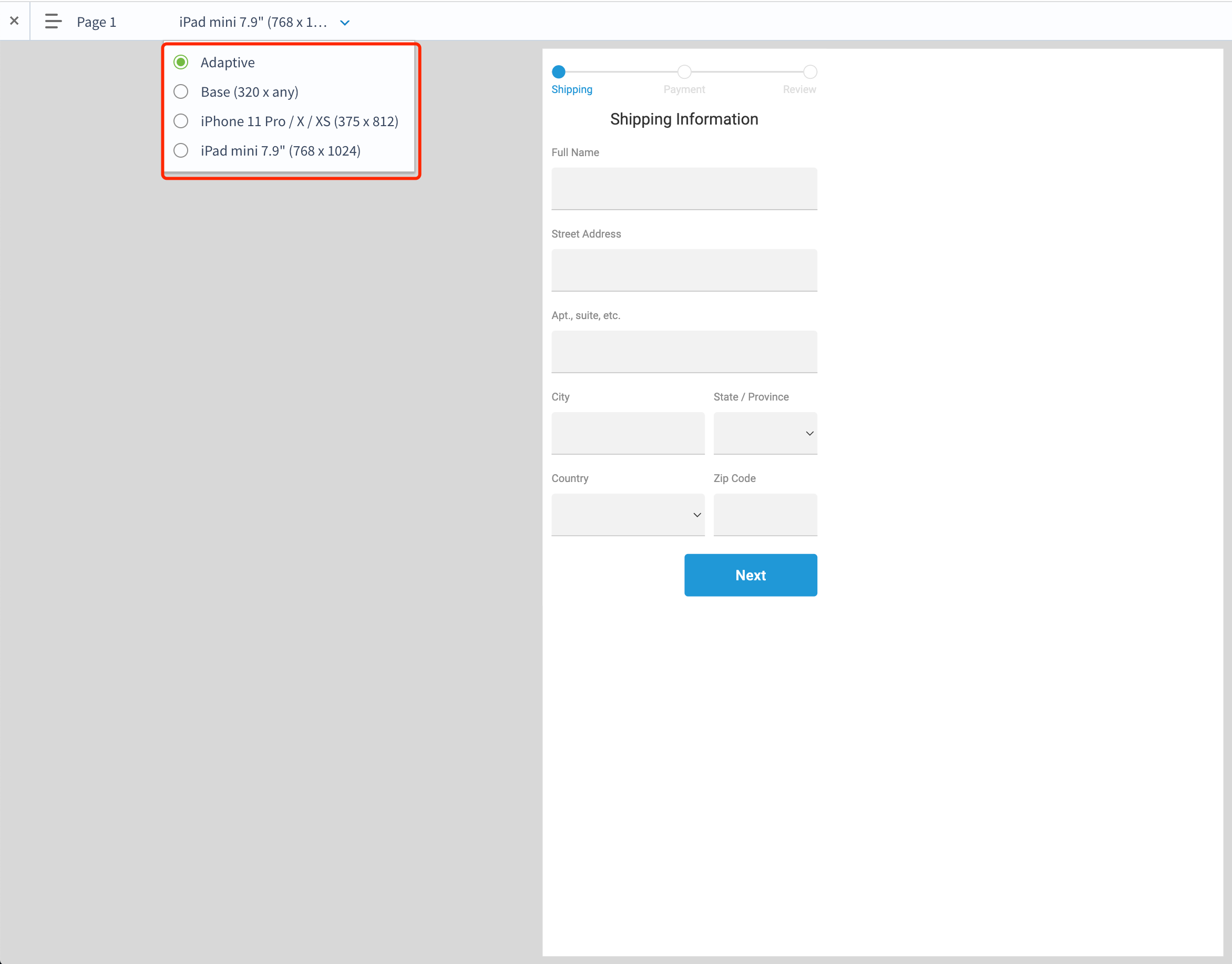This screenshot has width=1232, height=964.
Task: Click the Shipping step circle indicator
Action: coord(558,71)
